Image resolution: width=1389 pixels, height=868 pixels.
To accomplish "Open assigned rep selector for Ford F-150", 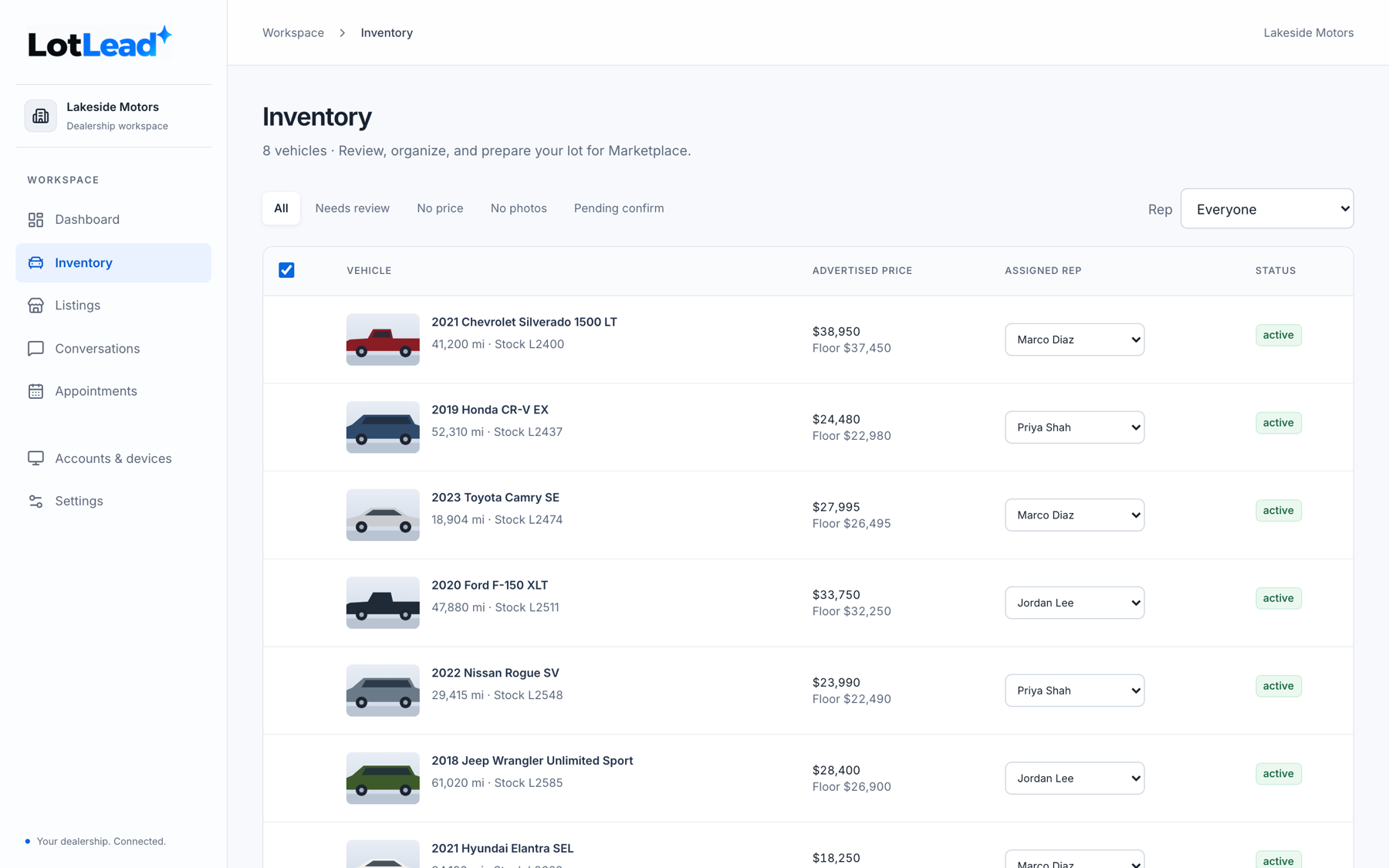I will pos(1074,603).
